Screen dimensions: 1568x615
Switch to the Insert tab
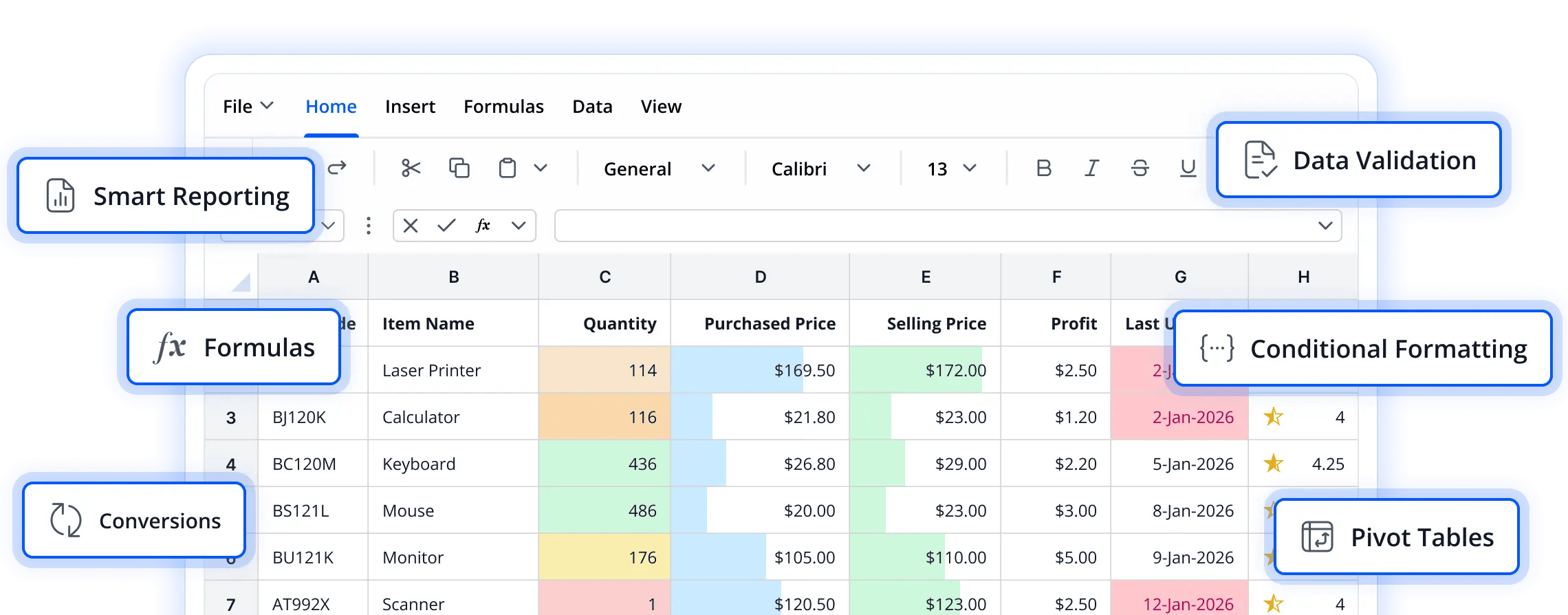tap(410, 107)
